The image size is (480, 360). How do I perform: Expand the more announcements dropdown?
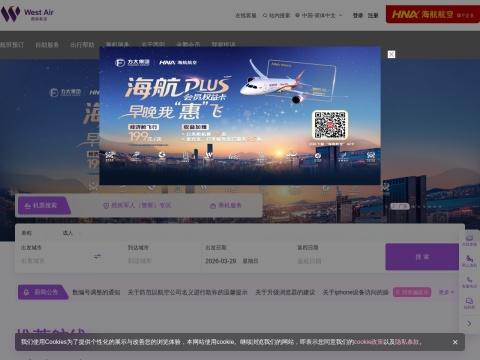coord(446,292)
